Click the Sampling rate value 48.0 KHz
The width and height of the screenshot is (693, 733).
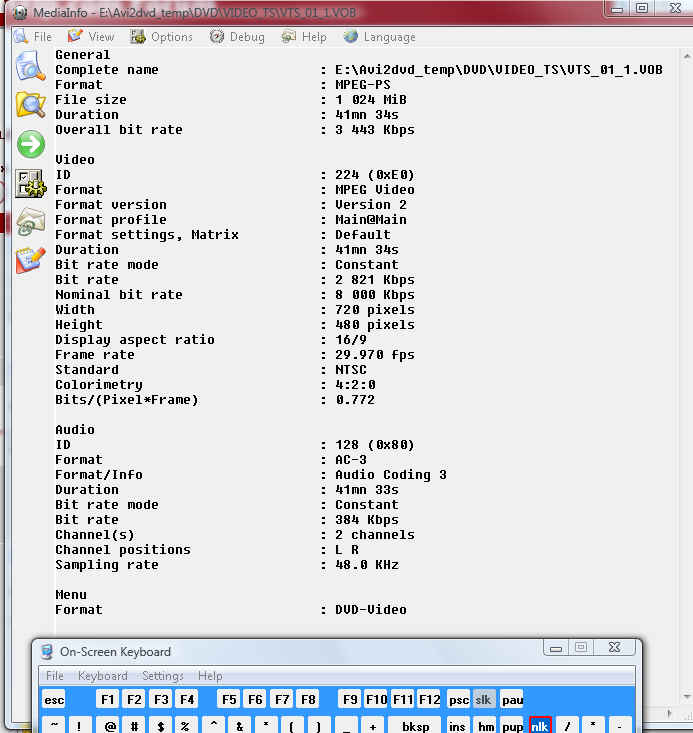(367, 565)
